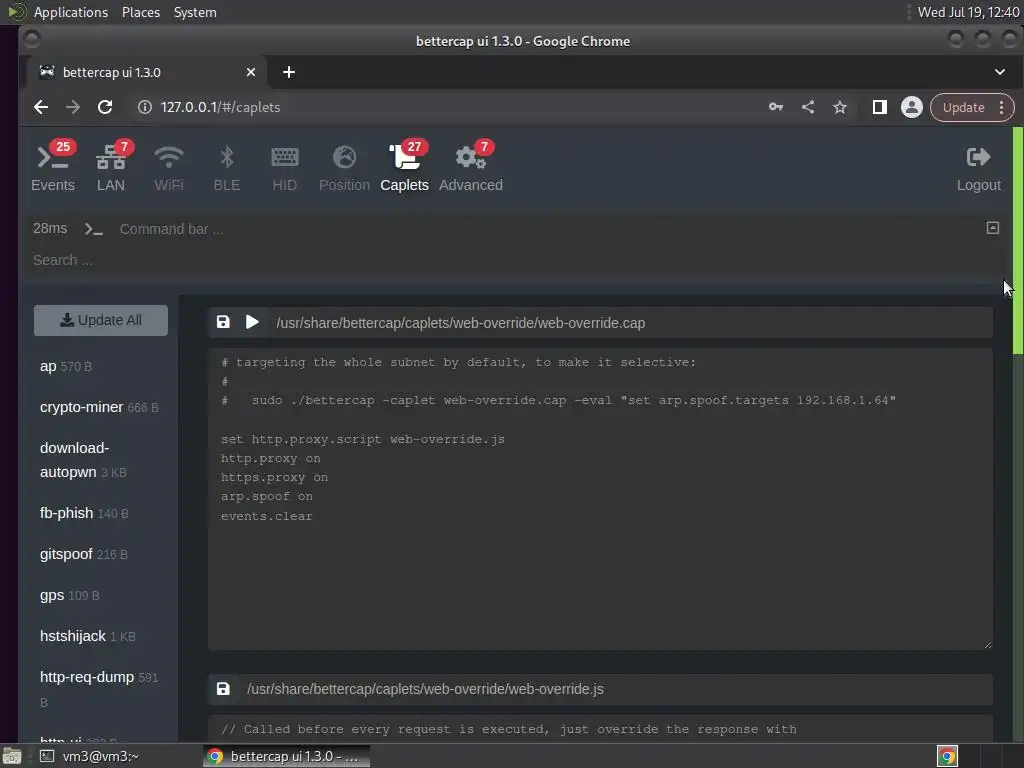
Task: Open the saved passwords key icon
Action: pyautogui.click(x=776, y=107)
